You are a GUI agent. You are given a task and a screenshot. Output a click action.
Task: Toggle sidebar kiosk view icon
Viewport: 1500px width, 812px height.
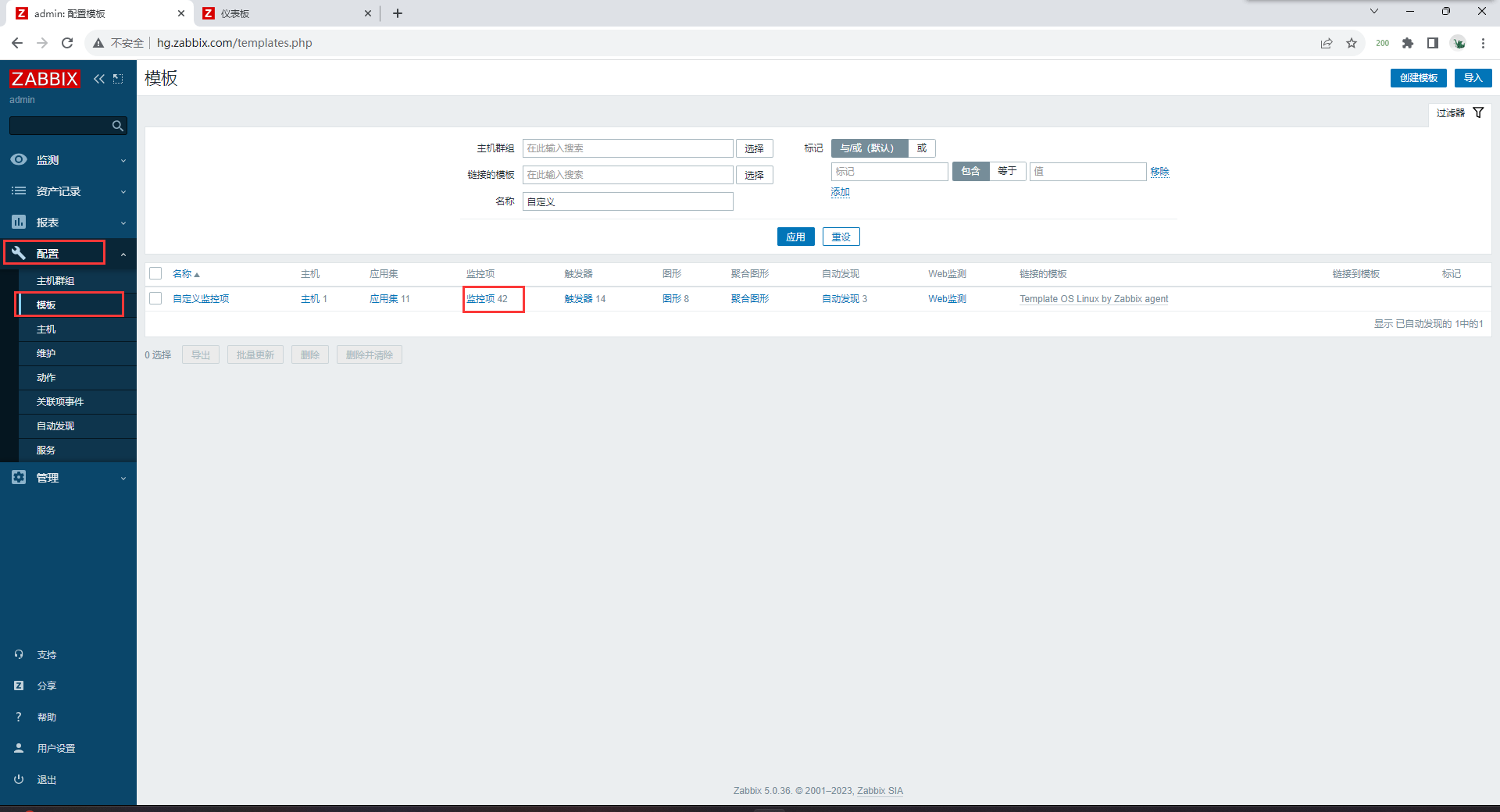coord(118,79)
